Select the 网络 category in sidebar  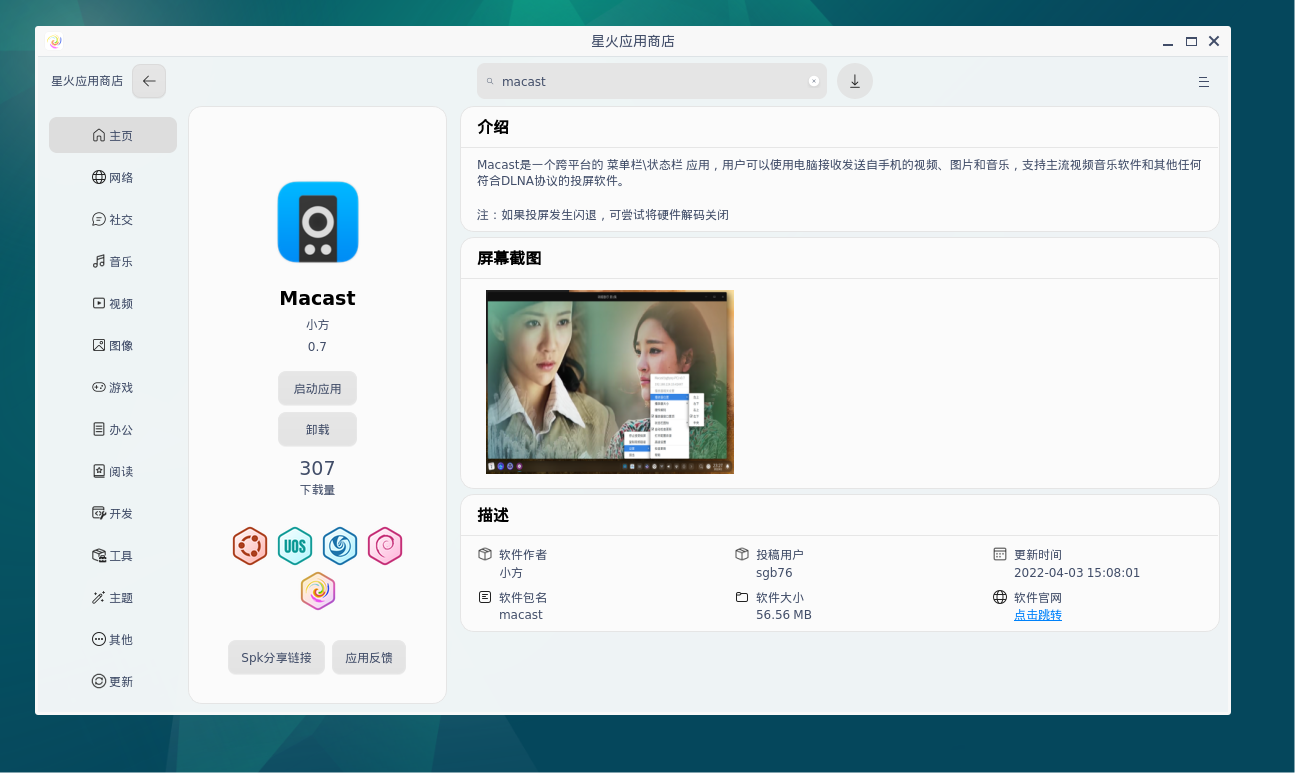coord(113,178)
